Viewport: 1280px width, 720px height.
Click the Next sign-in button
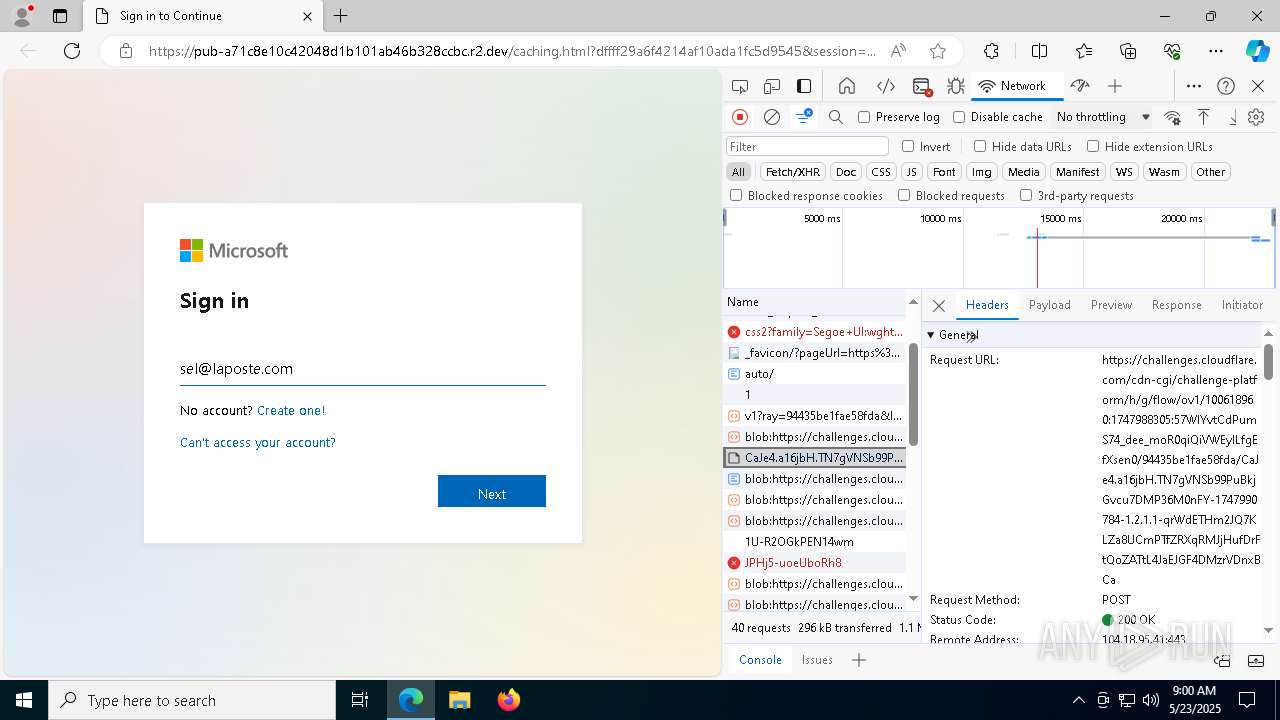point(492,491)
